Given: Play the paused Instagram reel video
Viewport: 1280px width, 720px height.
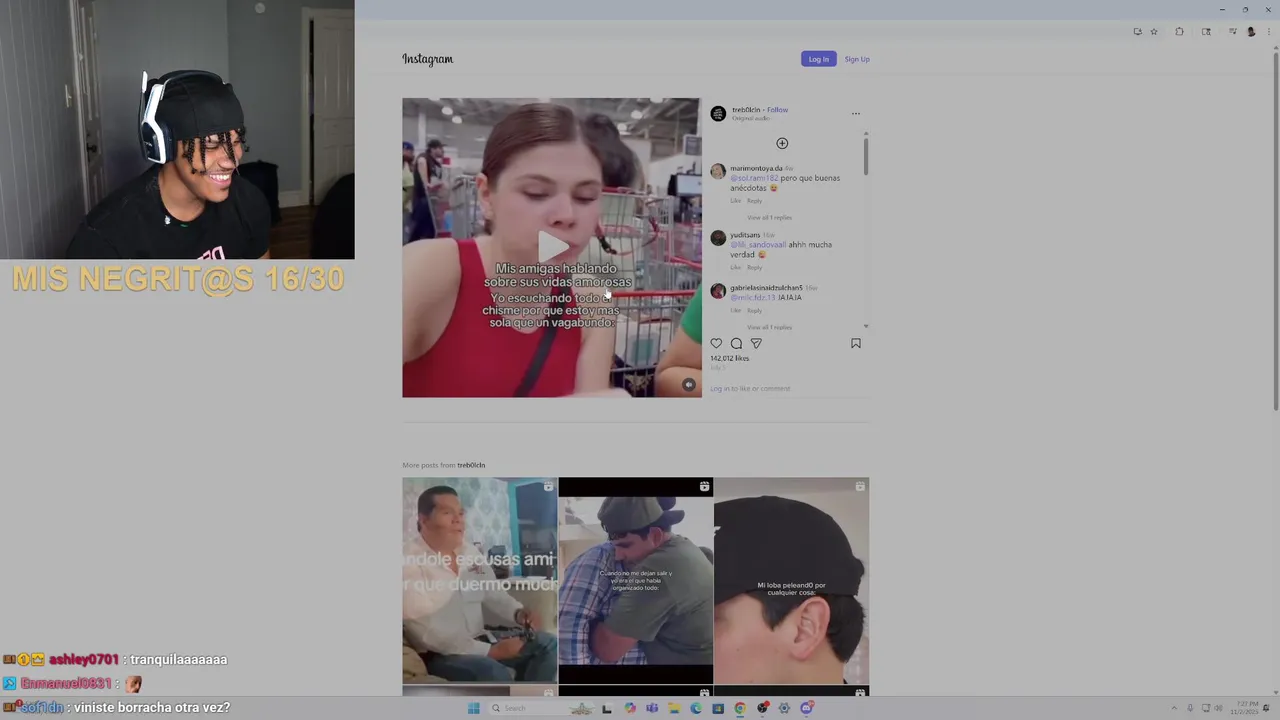Looking at the screenshot, I should (x=552, y=247).
